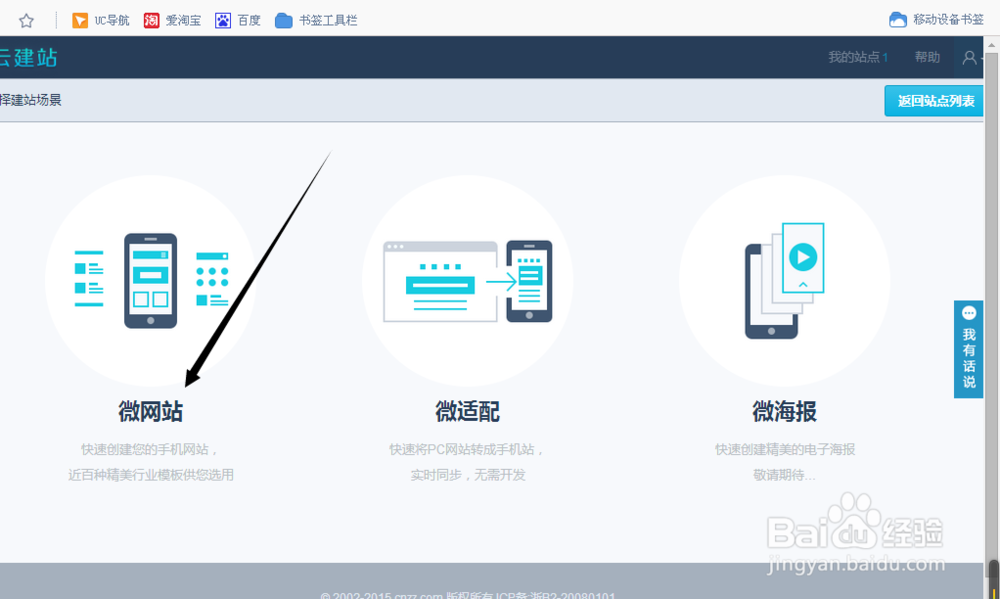Select the 微网站 smartphone icon

150,280
